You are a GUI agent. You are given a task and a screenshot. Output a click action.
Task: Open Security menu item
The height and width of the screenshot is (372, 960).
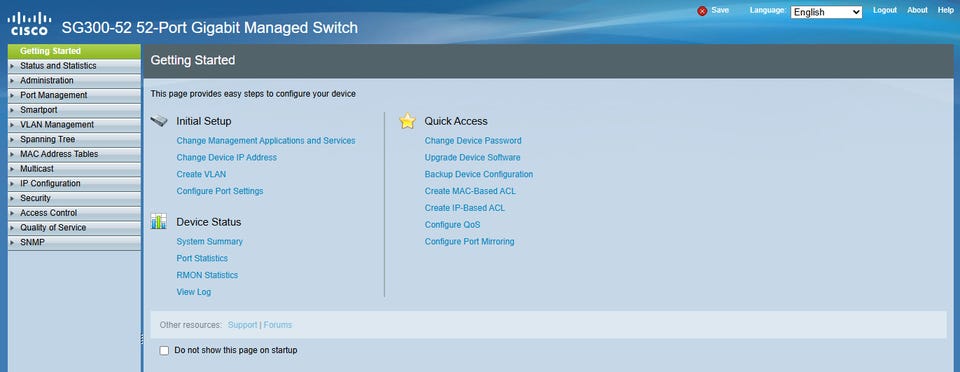[74, 198]
